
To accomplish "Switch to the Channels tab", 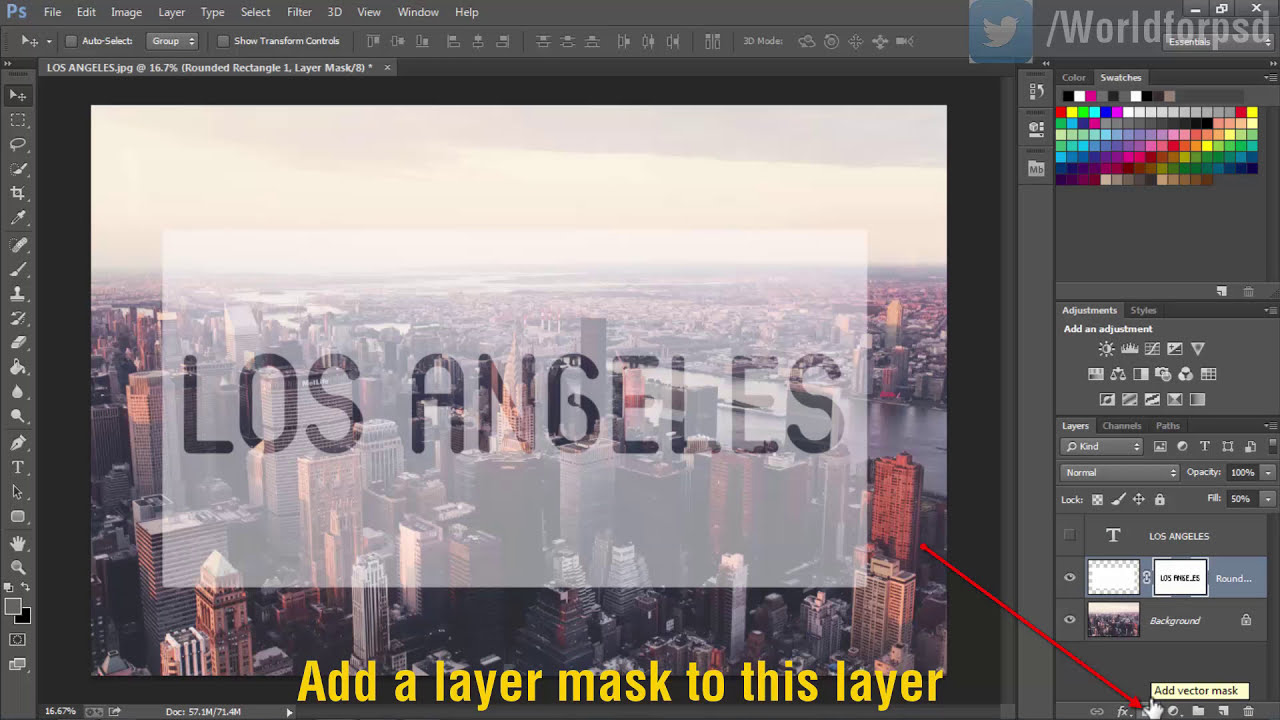I will pos(1122,426).
